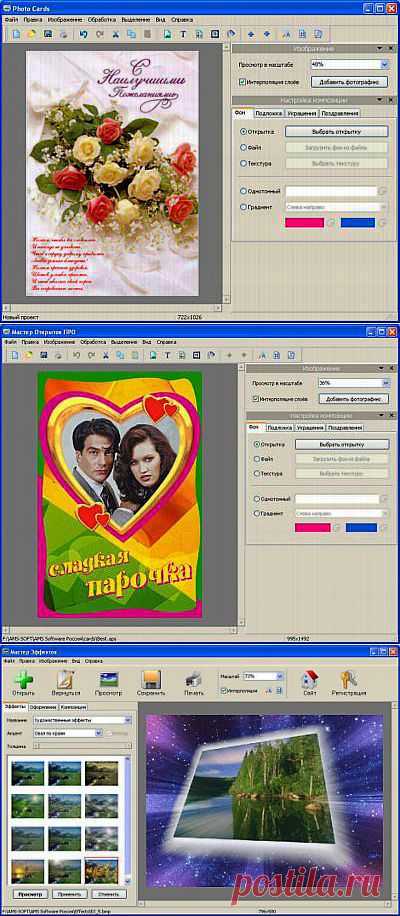The width and height of the screenshot is (400, 916).
Task: Open the Сайт house icon in Мастер Эффектов
Action: coord(309,679)
